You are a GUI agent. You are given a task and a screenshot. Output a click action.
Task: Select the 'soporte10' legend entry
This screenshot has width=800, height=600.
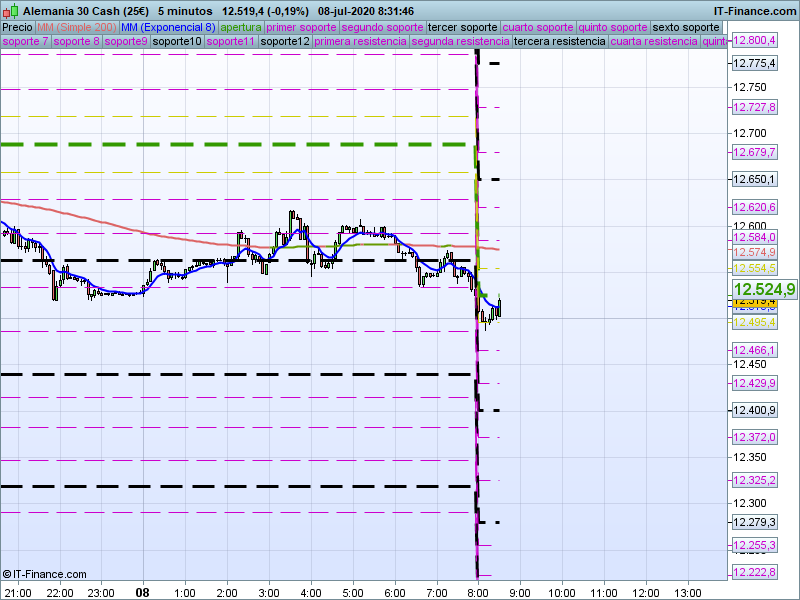[178, 42]
